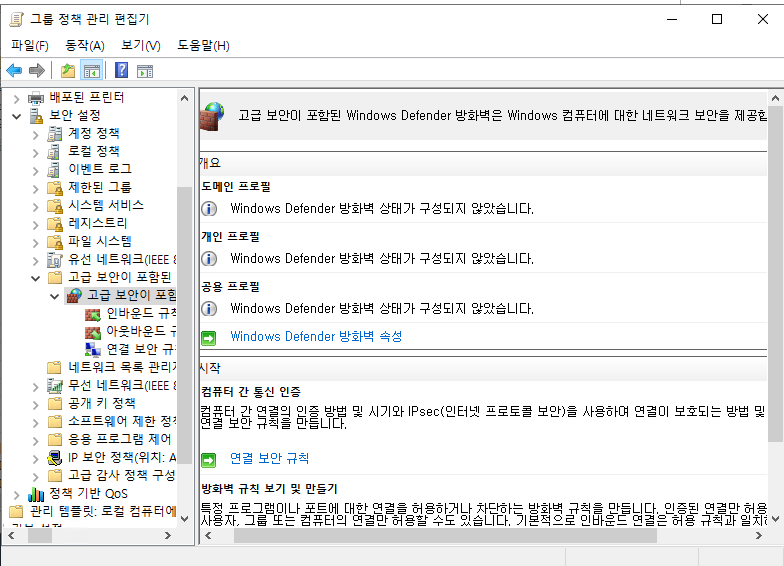The width and height of the screenshot is (784, 566).
Task: Click the 제한된 그룹 folder icon
Action: 54,188
